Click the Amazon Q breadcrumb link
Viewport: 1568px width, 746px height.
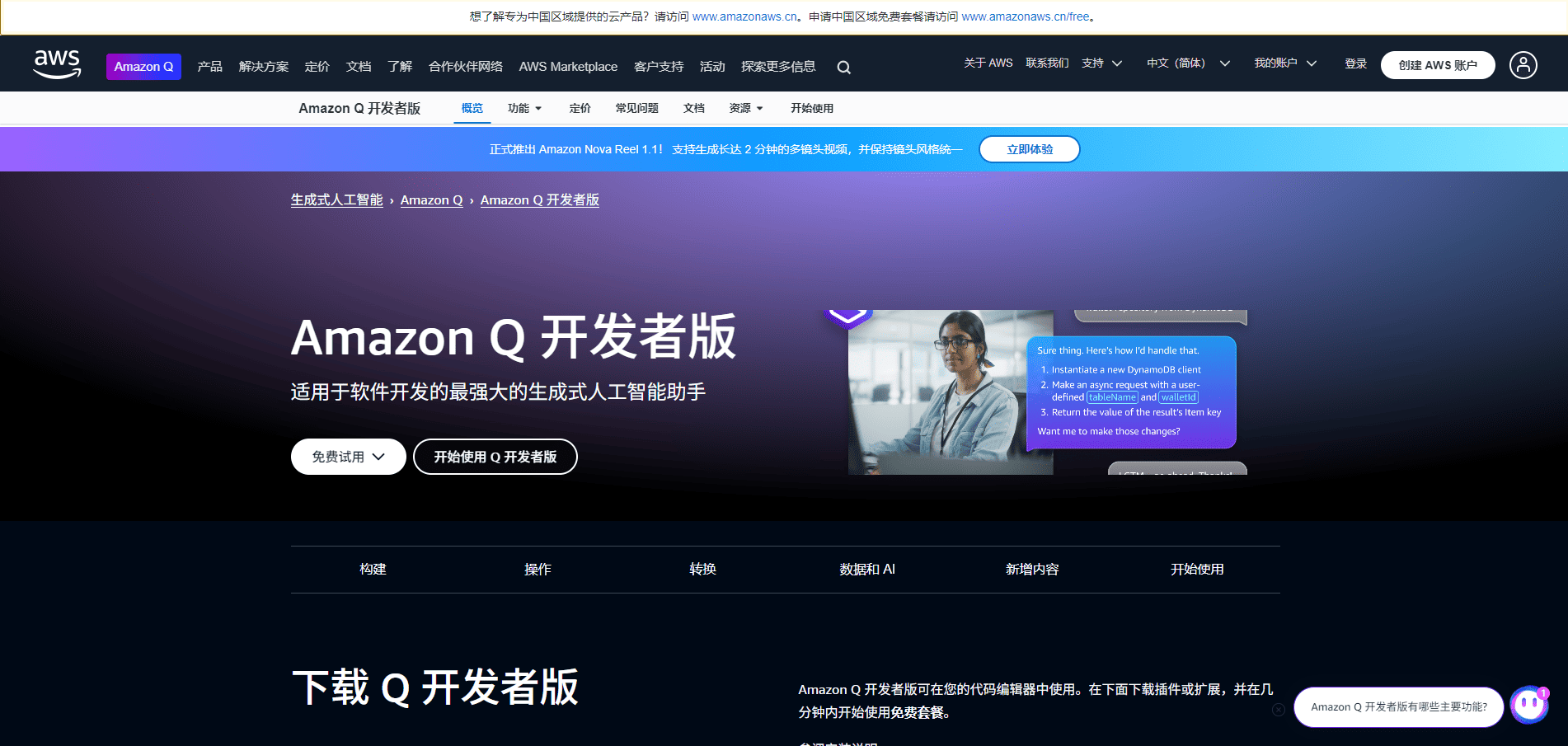click(x=431, y=200)
